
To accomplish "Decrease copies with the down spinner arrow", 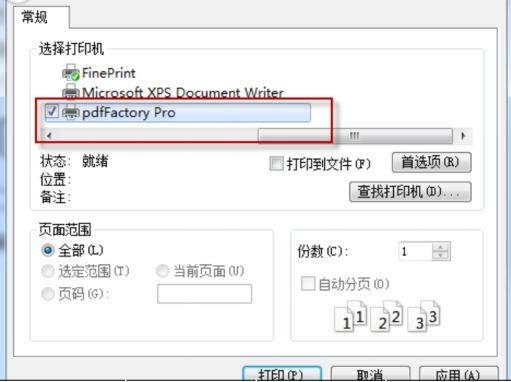I will coord(441,255).
